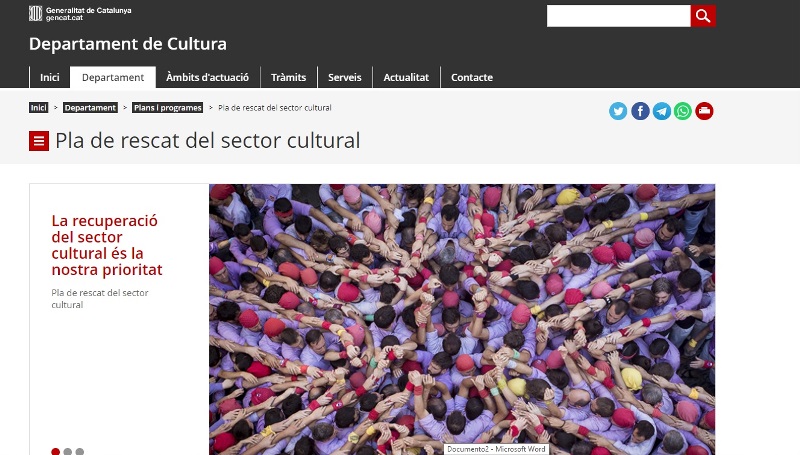The height and width of the screenshot is (455, 800).
Task: Open La recuperació del sector cultural headline
Action: (x=107, y=245)
